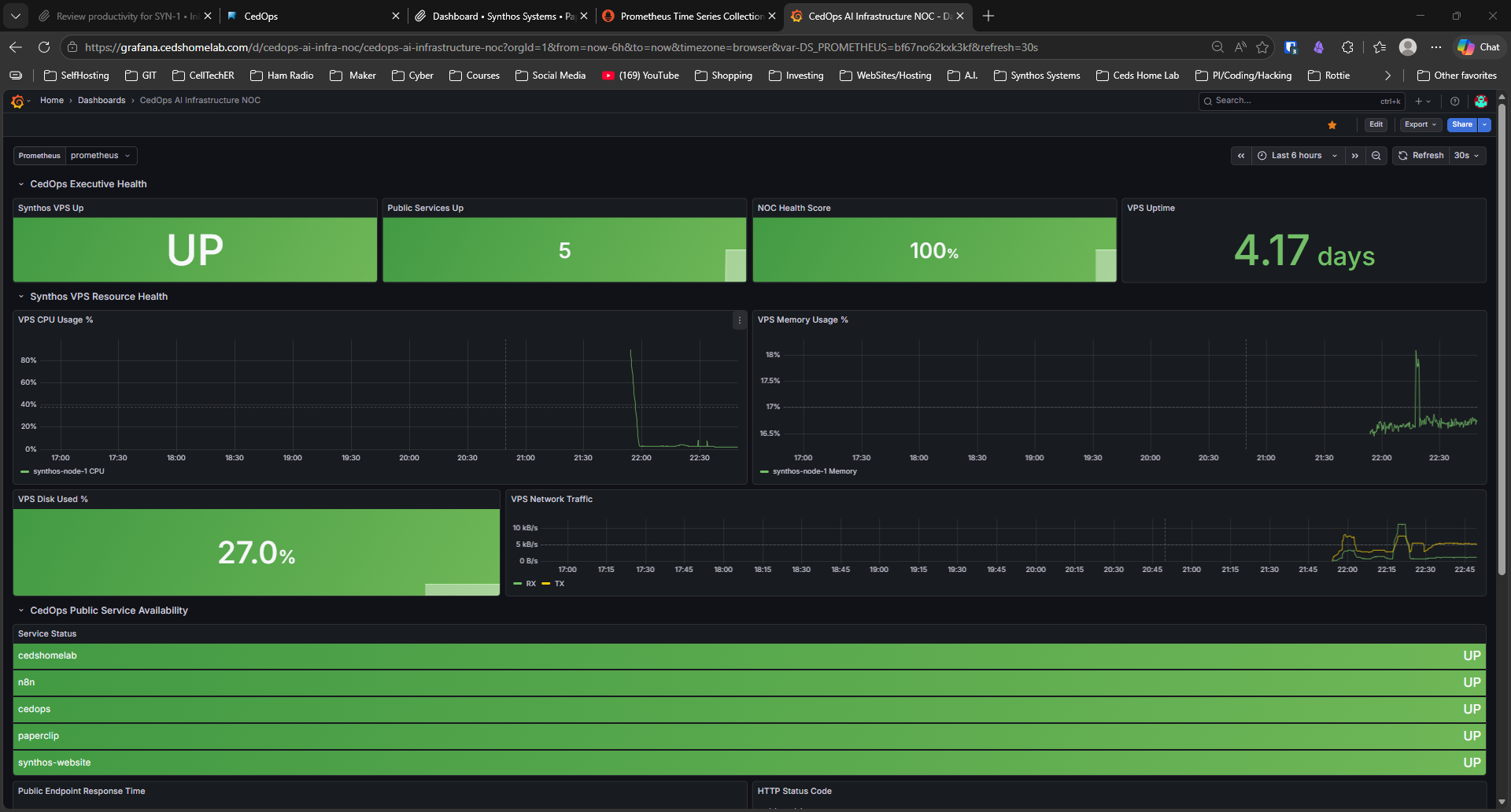Open browser Settings and more menu
The width and height of the screenshot is (1511, 812).
click(x=1436, y=47)
